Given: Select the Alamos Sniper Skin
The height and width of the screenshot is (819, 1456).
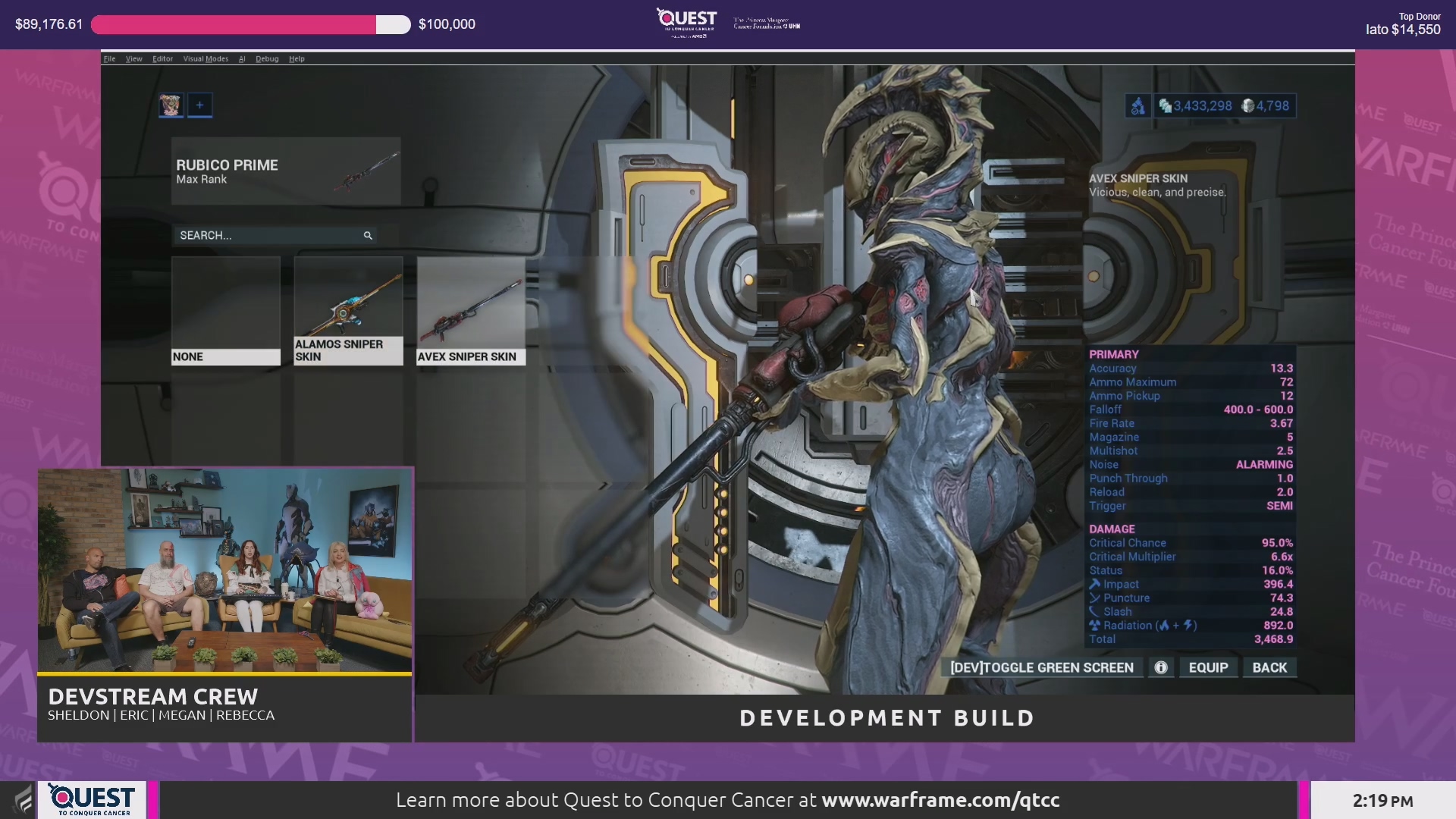Looking at the screenshot, I should point(348,311).
